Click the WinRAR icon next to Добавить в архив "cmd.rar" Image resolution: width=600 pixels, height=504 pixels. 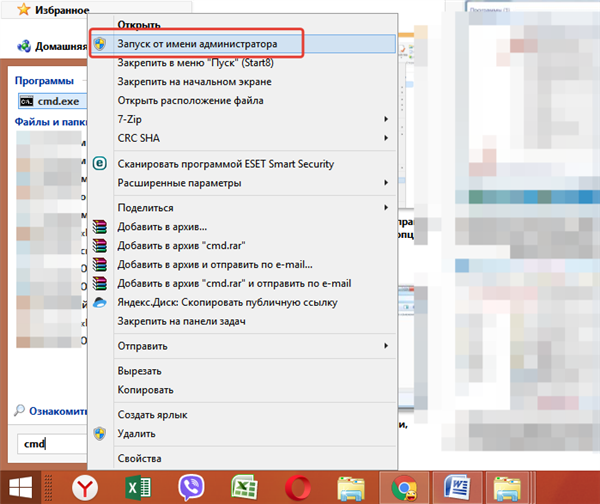click(100, 245)
